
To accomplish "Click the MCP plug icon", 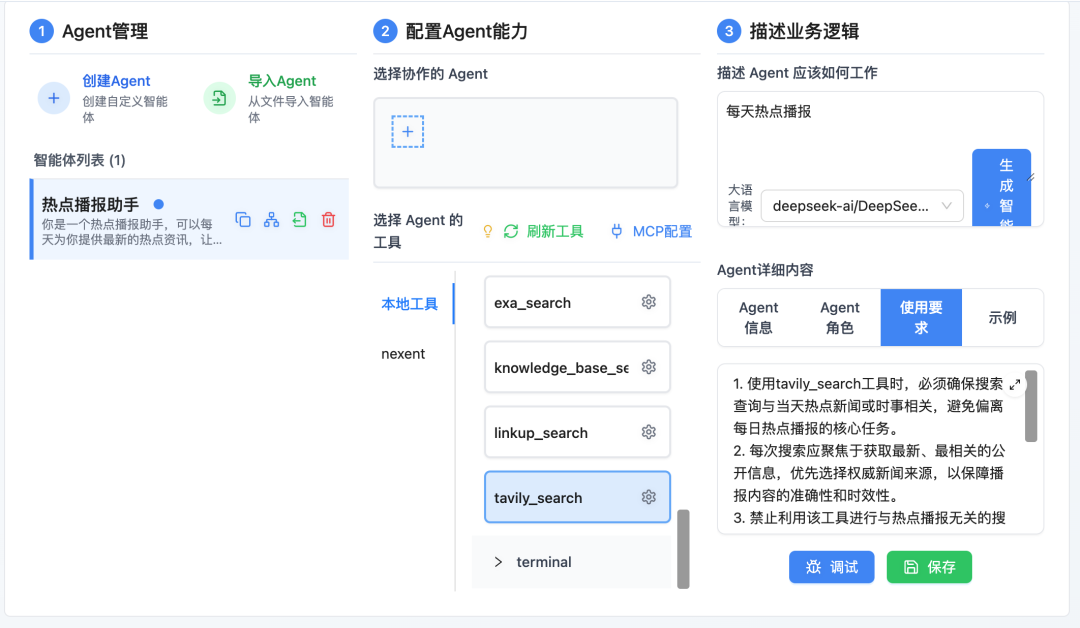I will (x=616, y=231).
